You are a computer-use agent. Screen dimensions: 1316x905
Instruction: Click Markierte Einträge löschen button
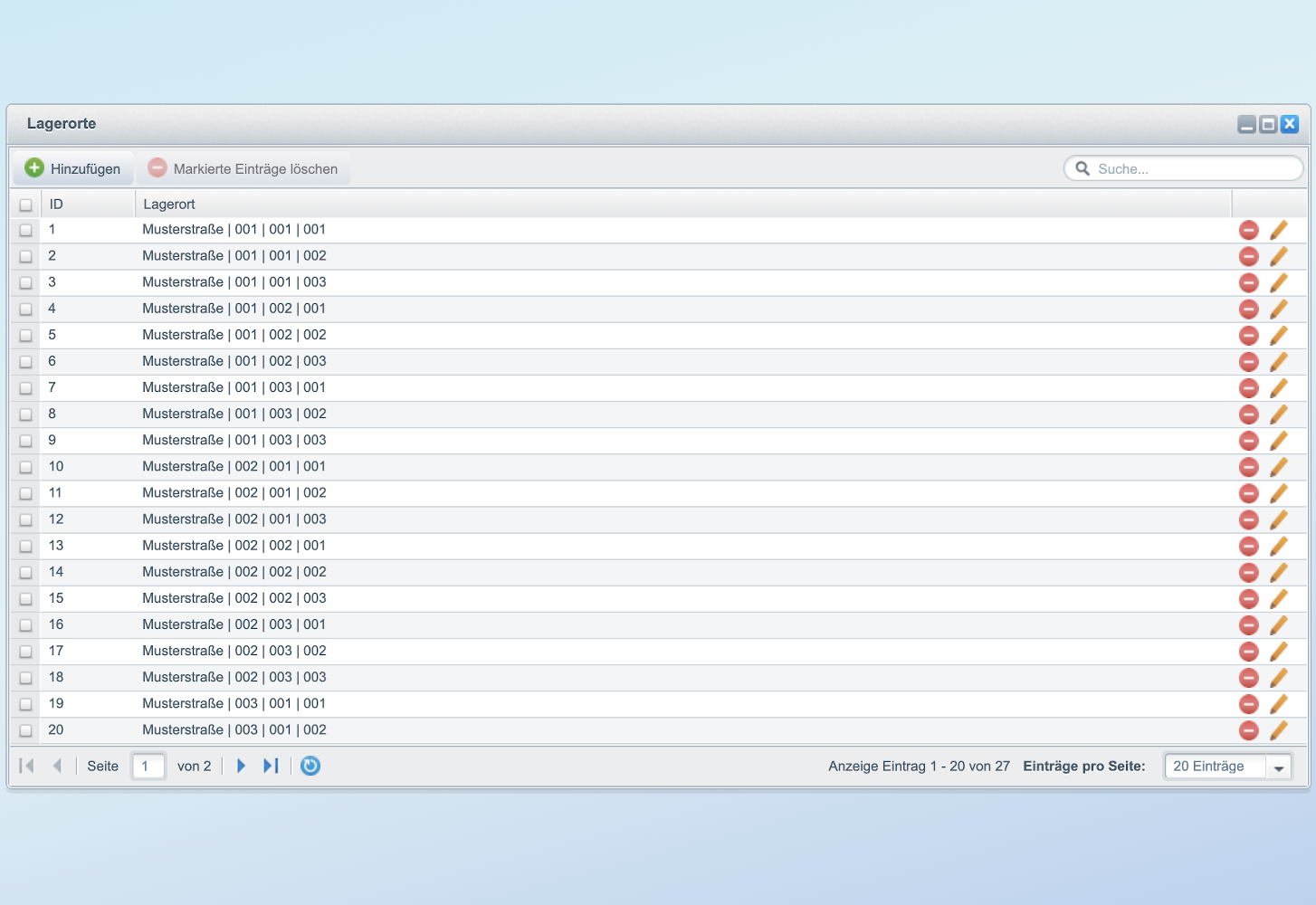point(243,168)
